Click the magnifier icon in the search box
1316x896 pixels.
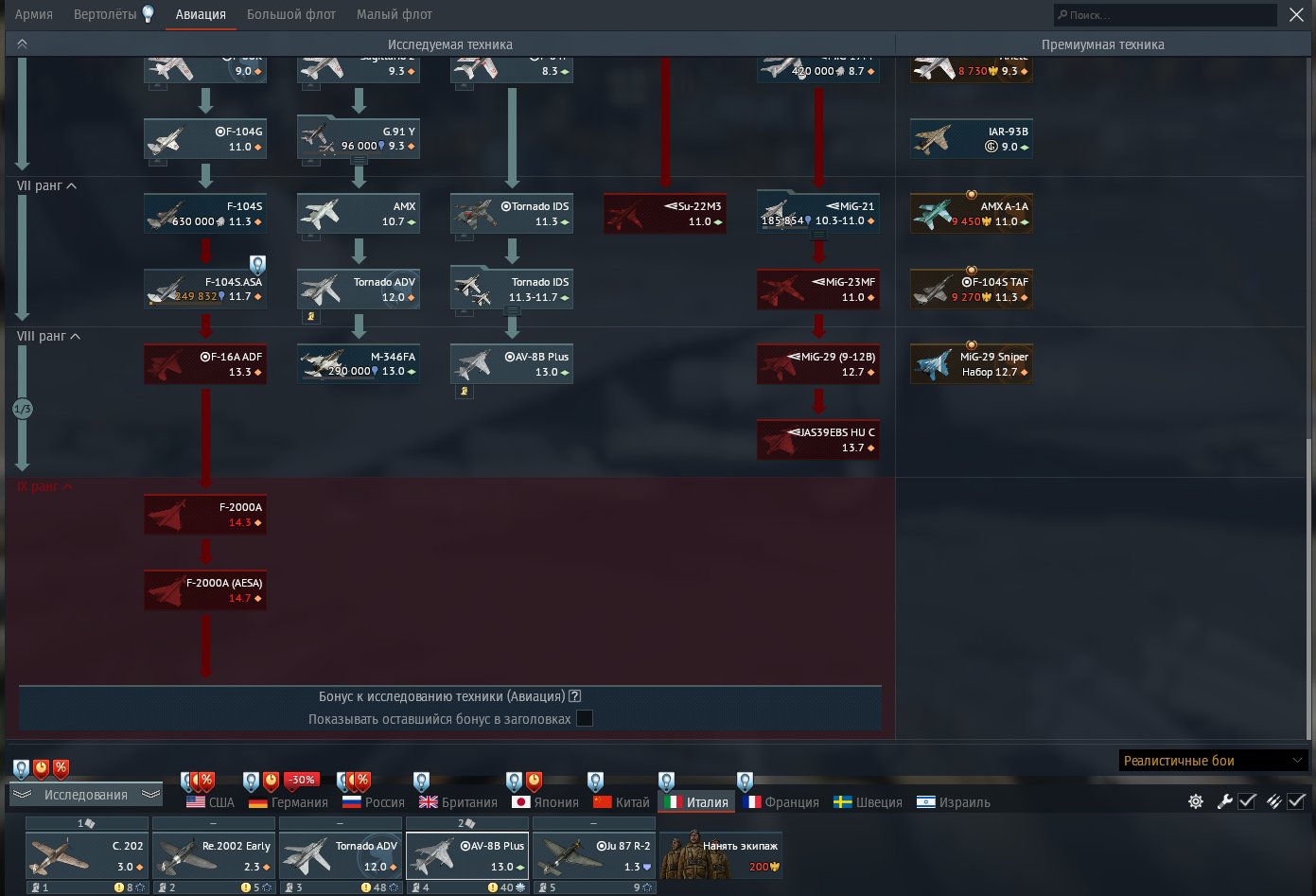(1062, 15)
